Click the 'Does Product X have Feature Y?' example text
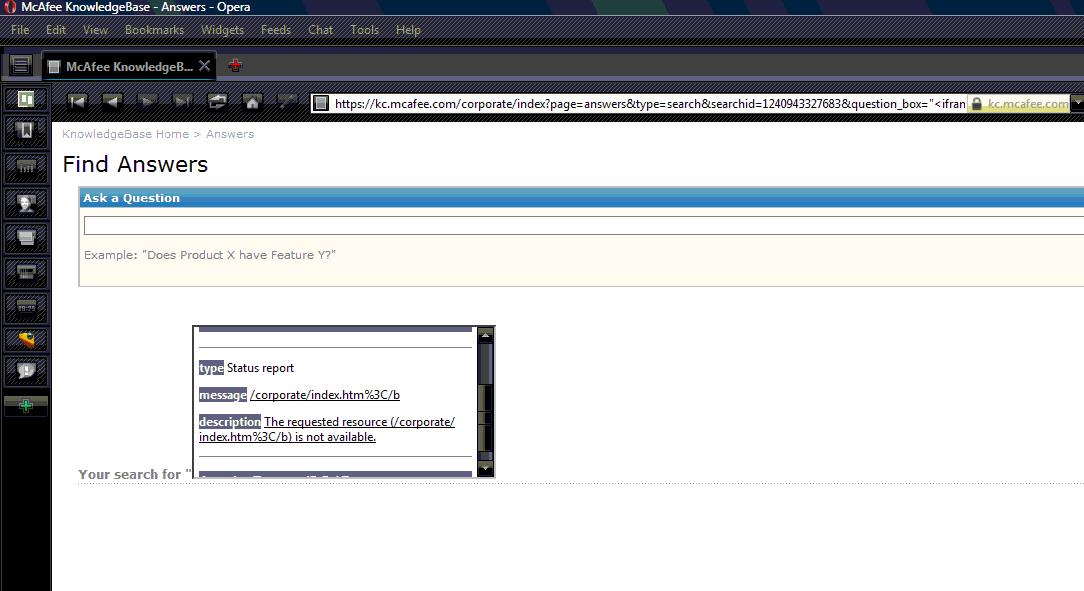Image resolution: width=1084 pixels, height=591 pixels. pyautogui.click(x=239, y=255)
